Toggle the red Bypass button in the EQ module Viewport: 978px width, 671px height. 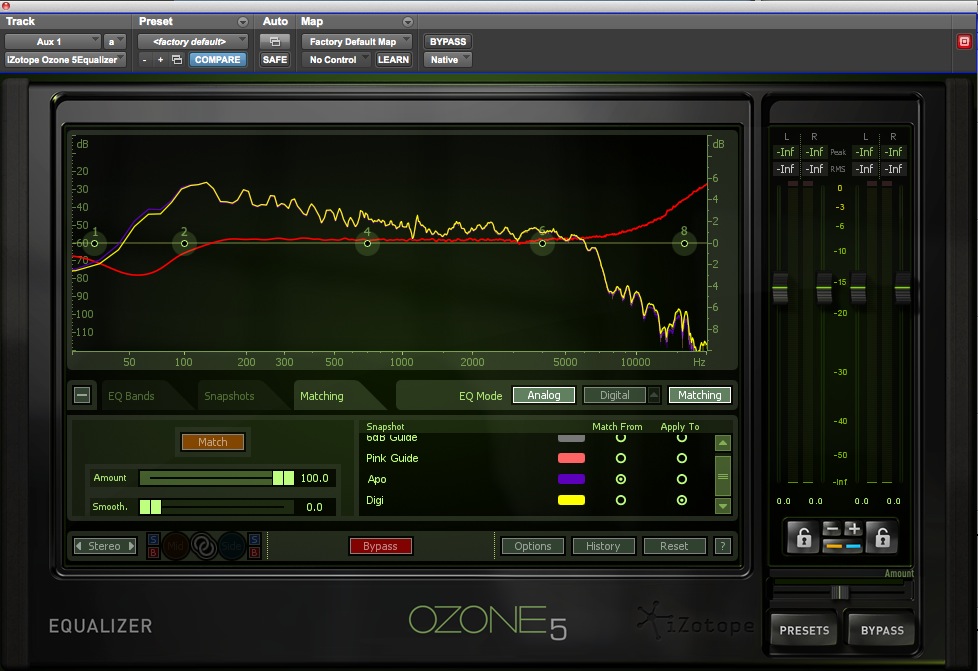pyautogui.click(x=380, y=546)
